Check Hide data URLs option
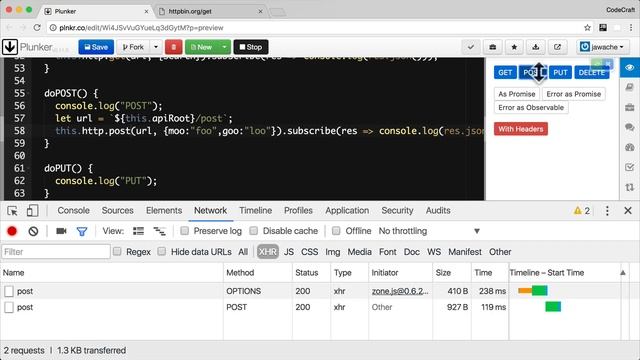 [162, 251]
